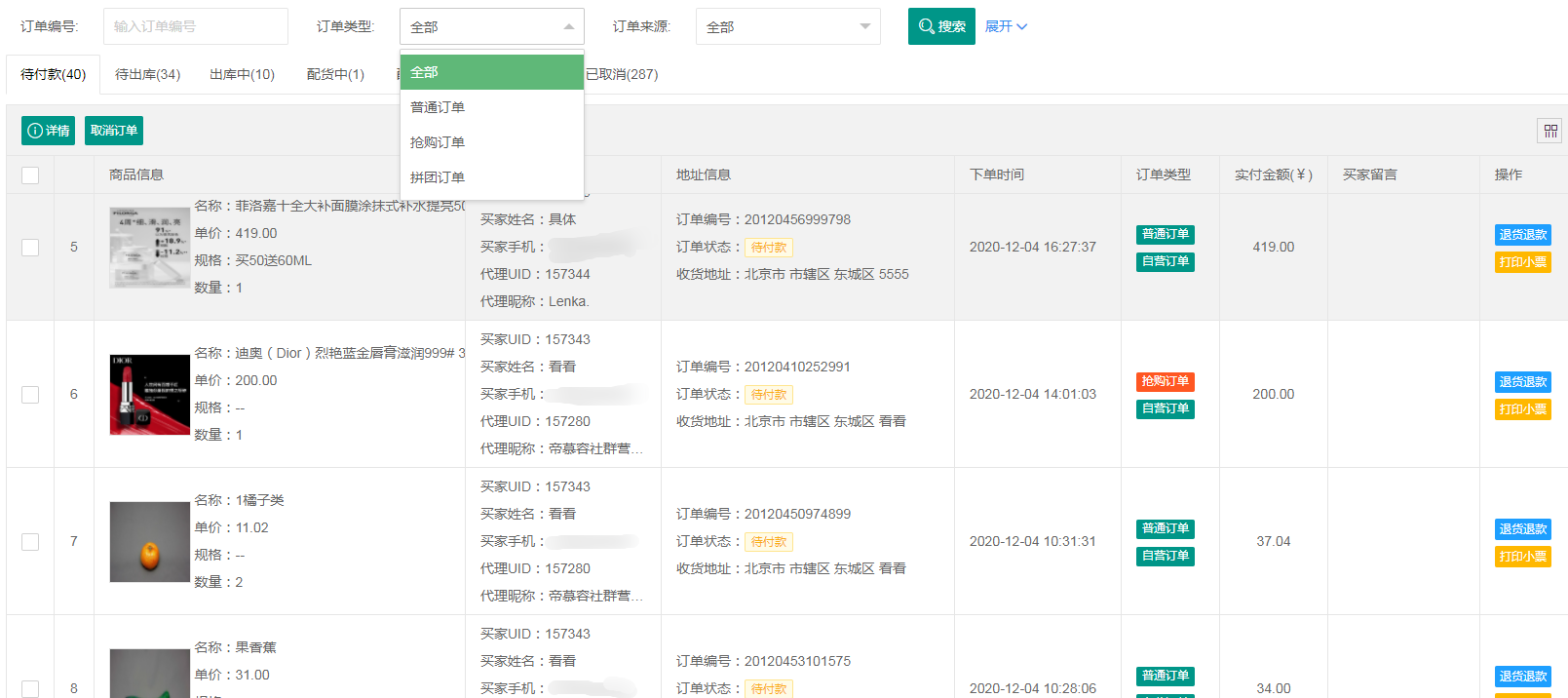Click the 实付金额(¥) column header
The image size is (1568, 698).
[1274, 174]
